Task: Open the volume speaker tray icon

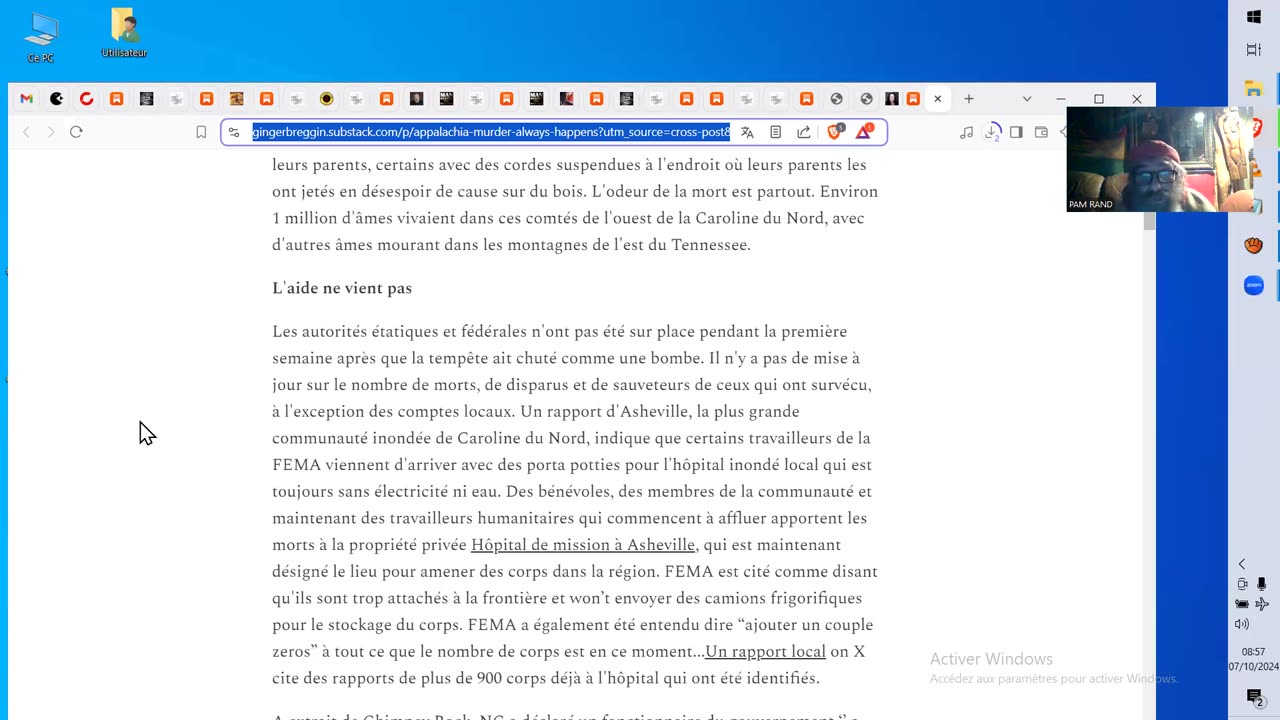Action: pyautogui.click(x=1242, y=624)
